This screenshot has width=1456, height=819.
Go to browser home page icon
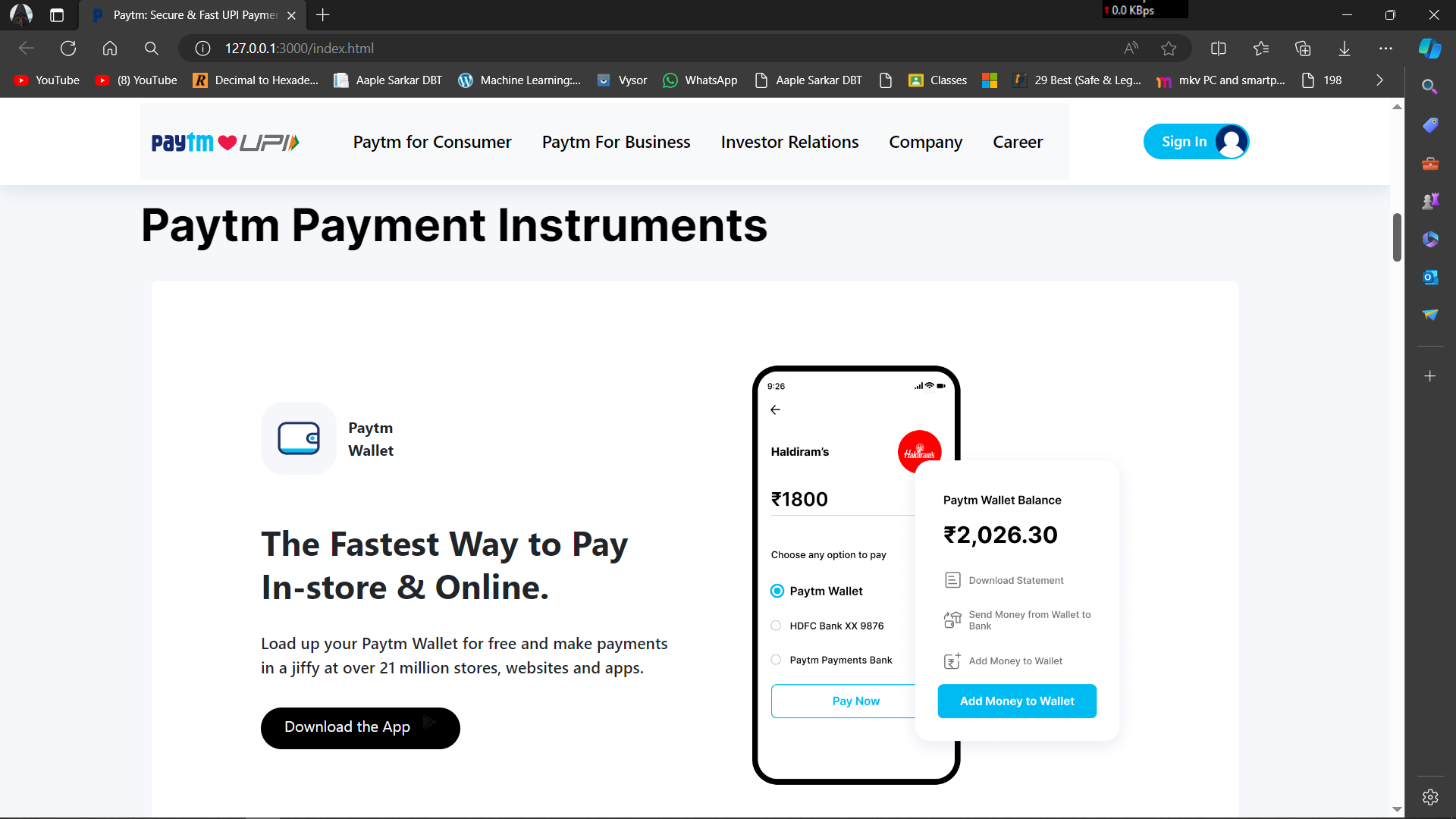[110, 49]
